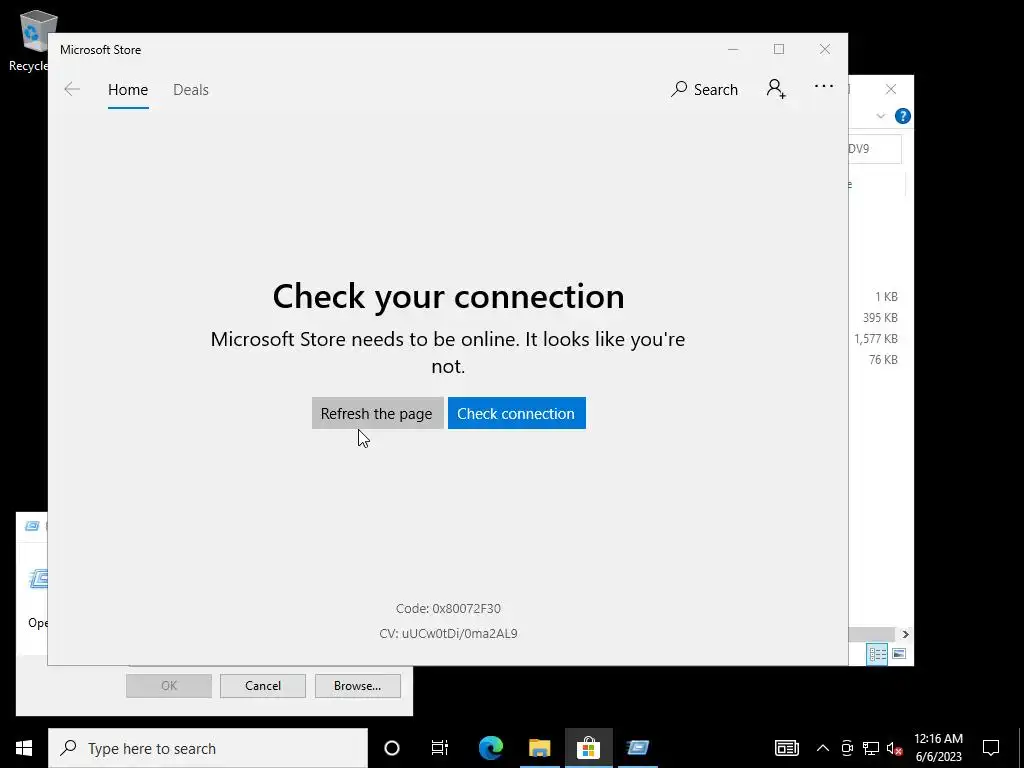Expand the ribbon chevron in Explorer window

click(x=880, y=116)
